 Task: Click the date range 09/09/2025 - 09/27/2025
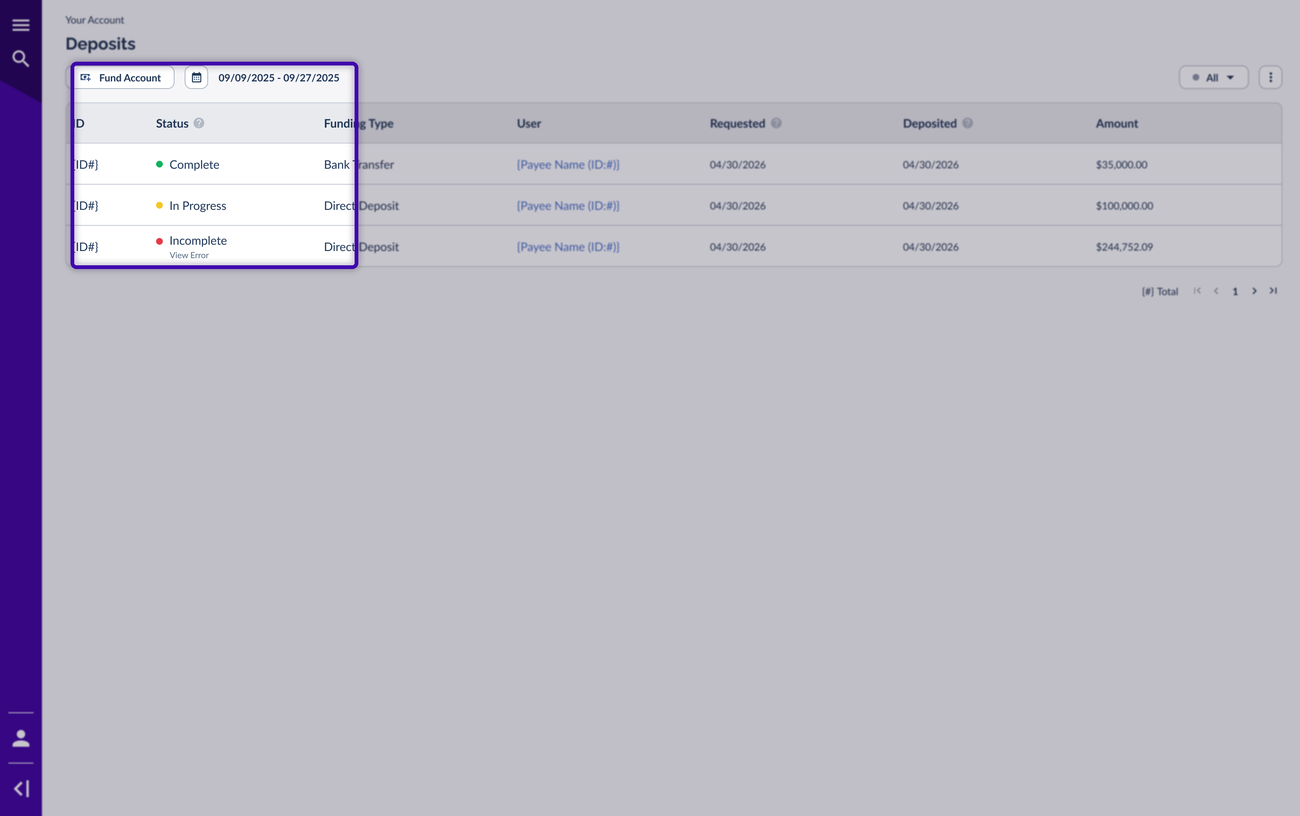click(279, 78)
